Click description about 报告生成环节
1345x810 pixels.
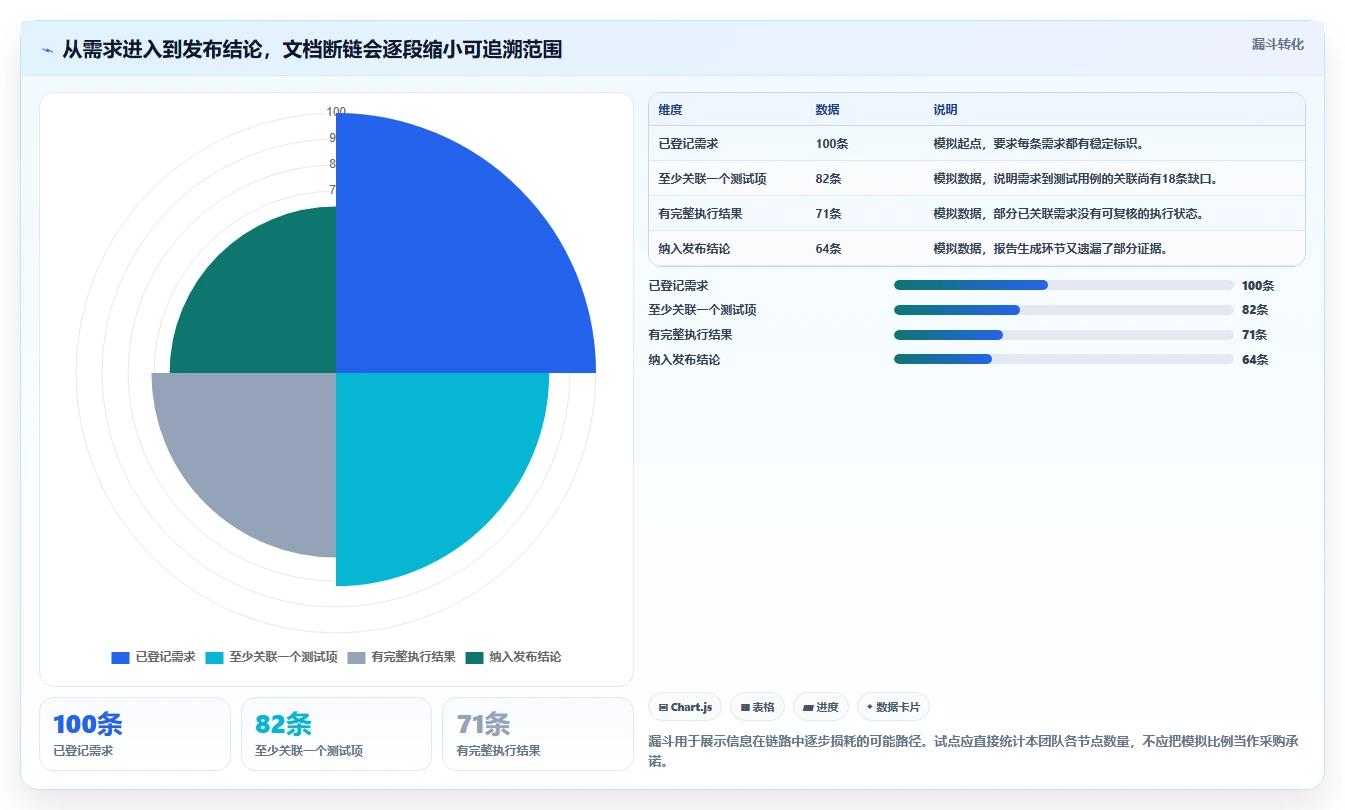1050,249
